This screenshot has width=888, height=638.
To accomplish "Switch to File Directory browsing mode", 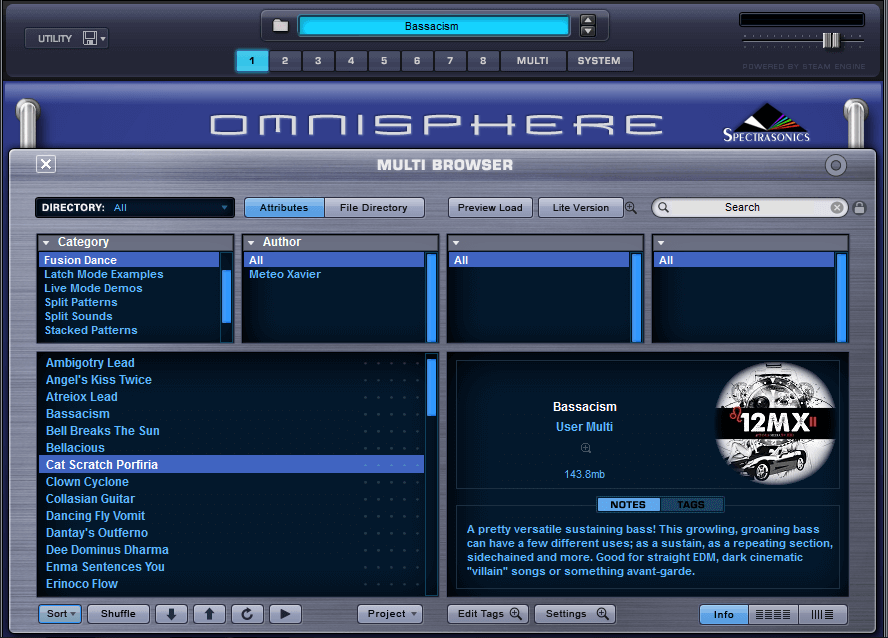I will (x=374, y=208).
